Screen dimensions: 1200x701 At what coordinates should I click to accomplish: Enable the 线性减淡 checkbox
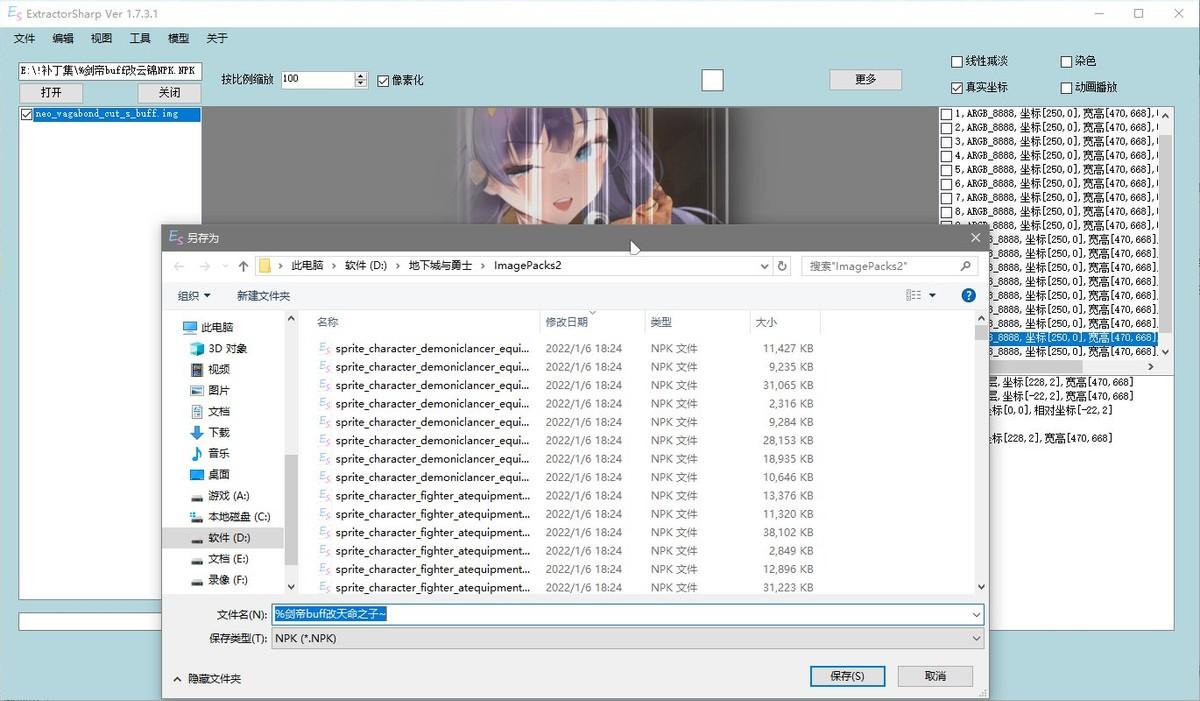[957, 61]
